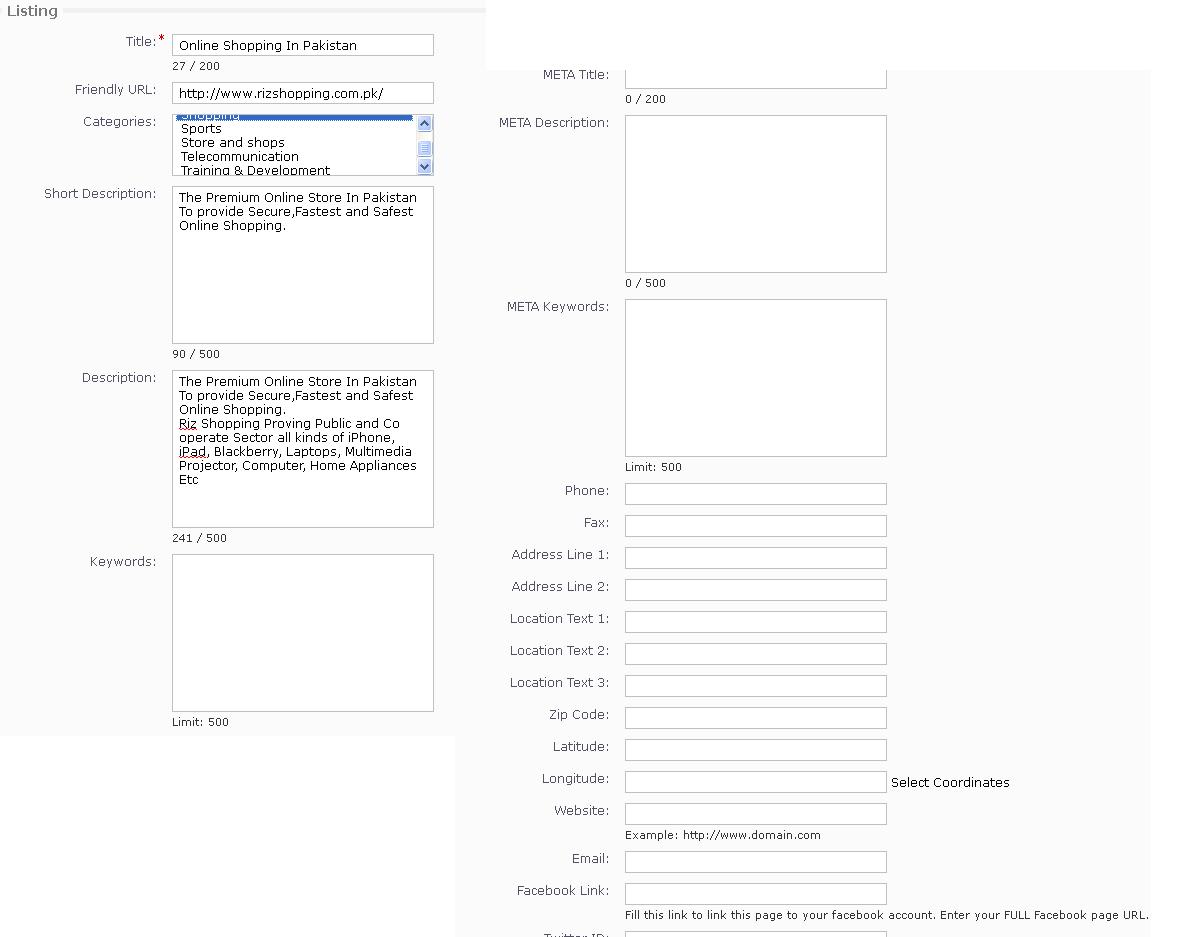This screenshot has height=937, width=1194.
Task: Click the Location Text 1 field
Action: (x=755, y=622)
